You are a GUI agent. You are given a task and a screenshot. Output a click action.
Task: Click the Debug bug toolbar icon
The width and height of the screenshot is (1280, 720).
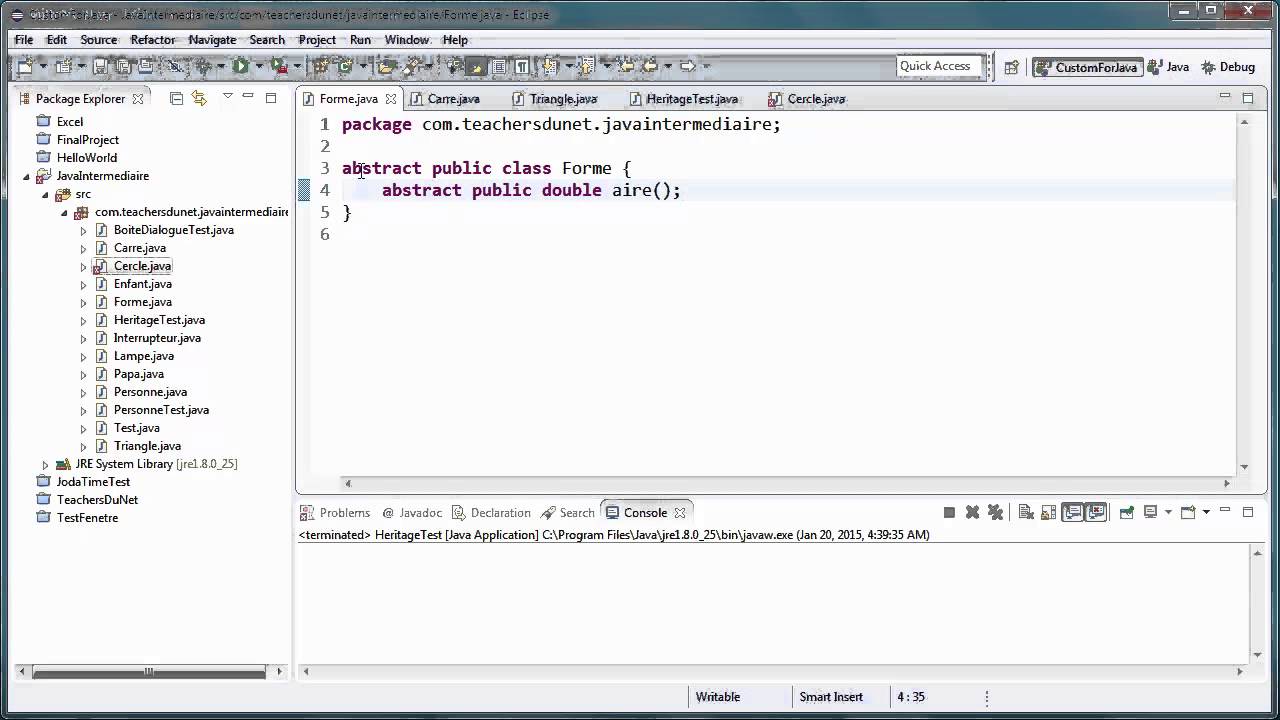[x=203, y=66]
